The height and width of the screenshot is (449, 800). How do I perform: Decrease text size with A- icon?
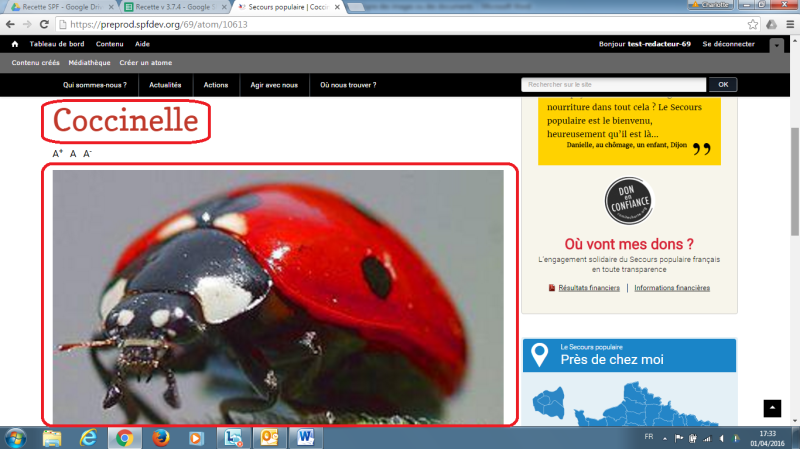click(x=87, y=153)
